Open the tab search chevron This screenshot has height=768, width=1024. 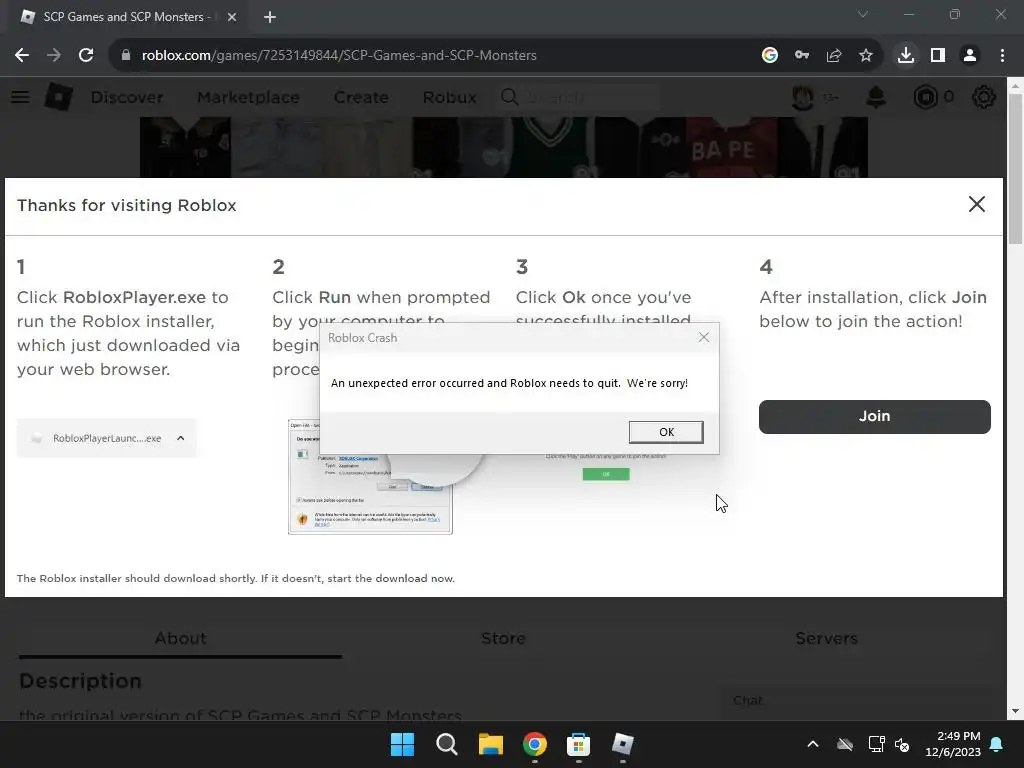point(863,14)
